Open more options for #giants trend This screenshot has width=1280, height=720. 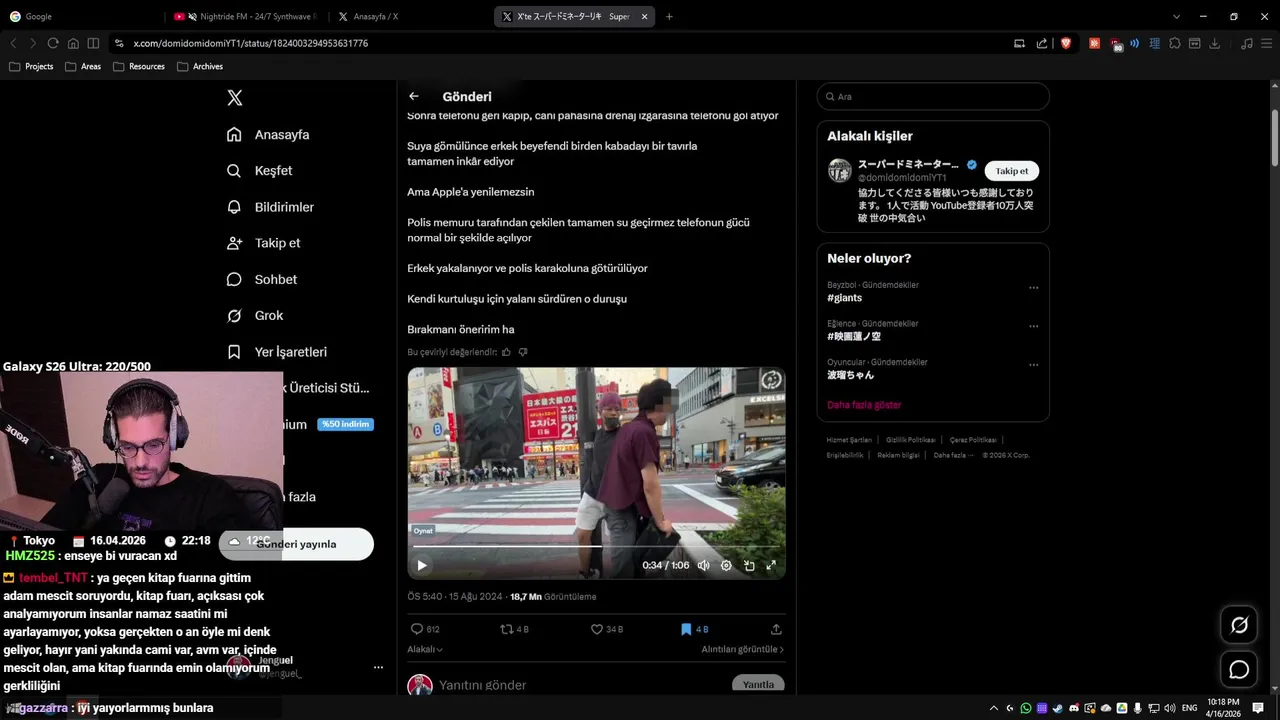(1034, 288)
